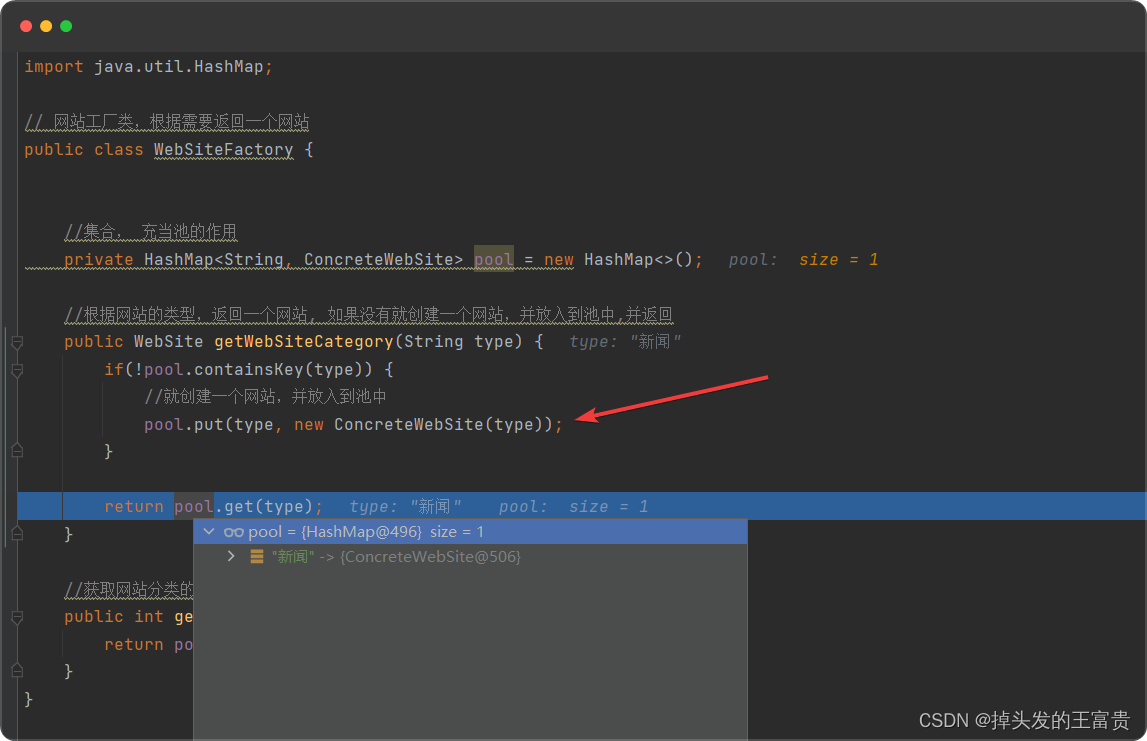The height and width of the screenshot is (741, 1147).
Task: Click the highlighted pool field declaration
Action: pyautogui.click(x=494, y=259)
